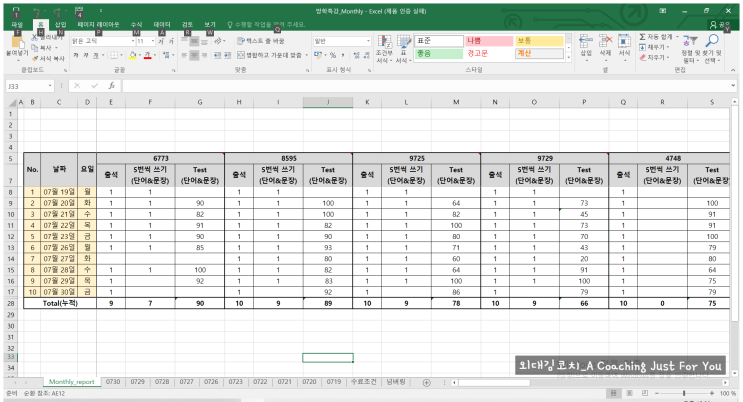
Task: Click the Copy (복사) icon
Action: (35, 47)
